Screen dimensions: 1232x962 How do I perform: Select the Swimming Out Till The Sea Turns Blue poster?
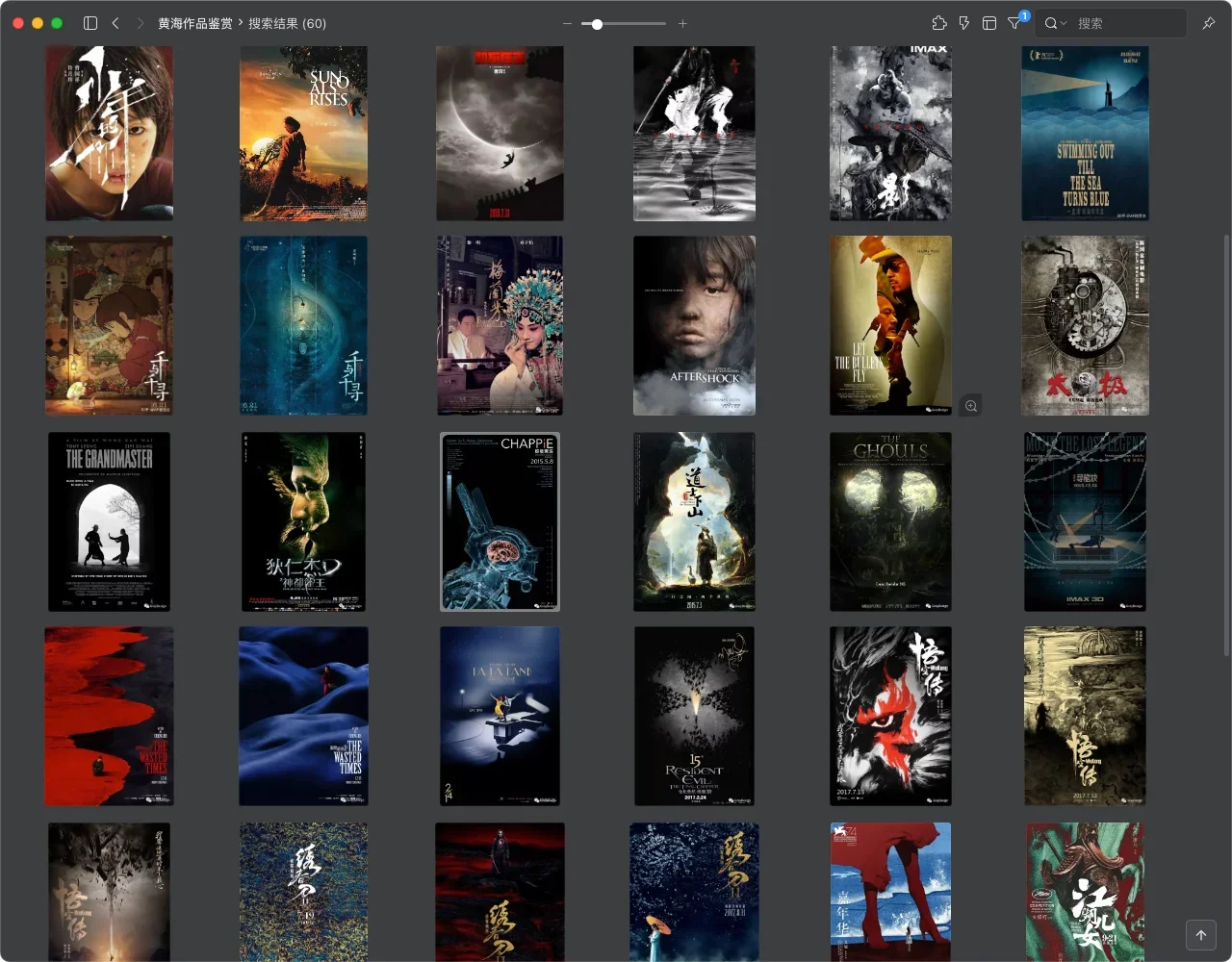coord(1085,134)
